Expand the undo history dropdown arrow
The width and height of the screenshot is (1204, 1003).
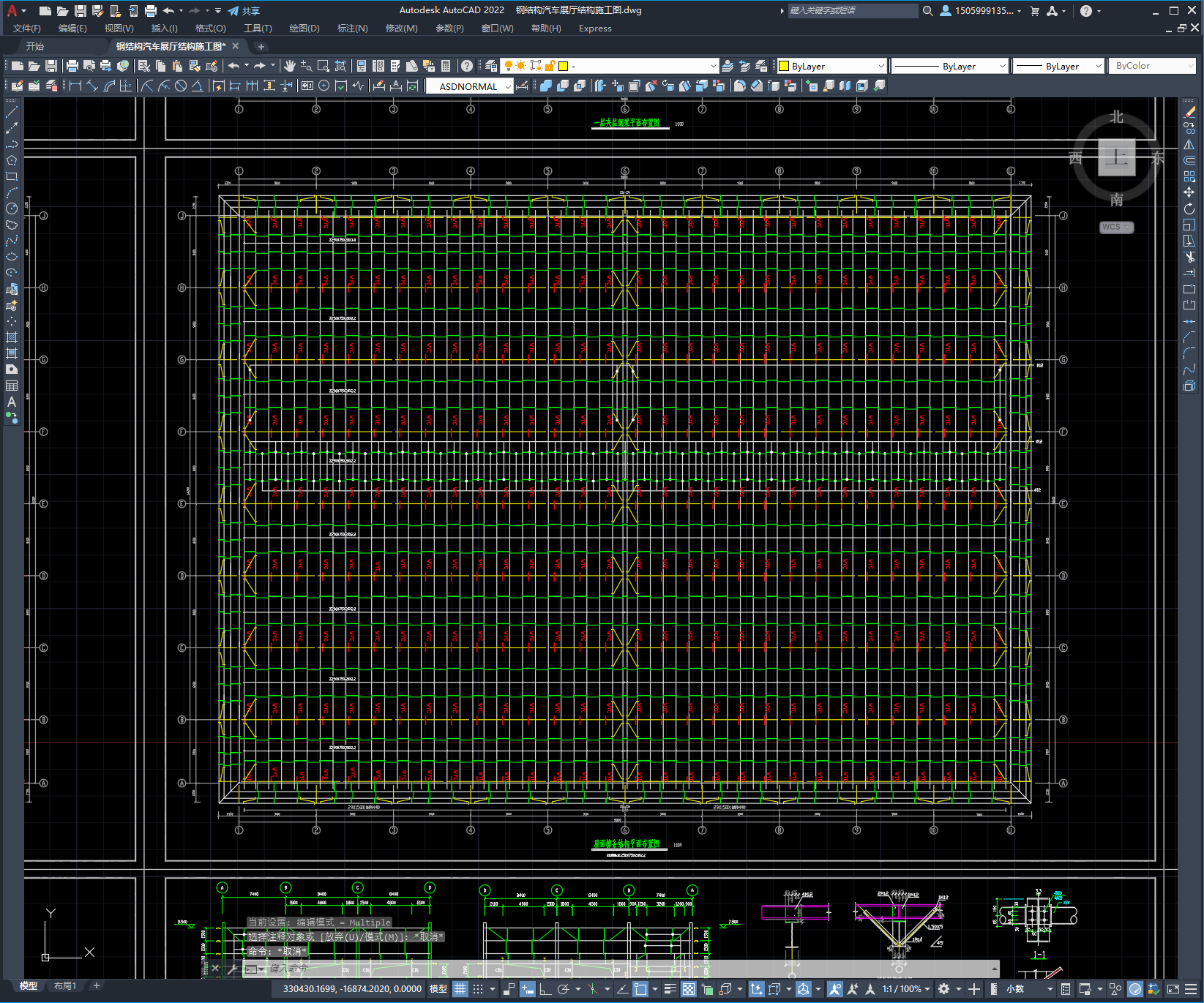(181, 10)
